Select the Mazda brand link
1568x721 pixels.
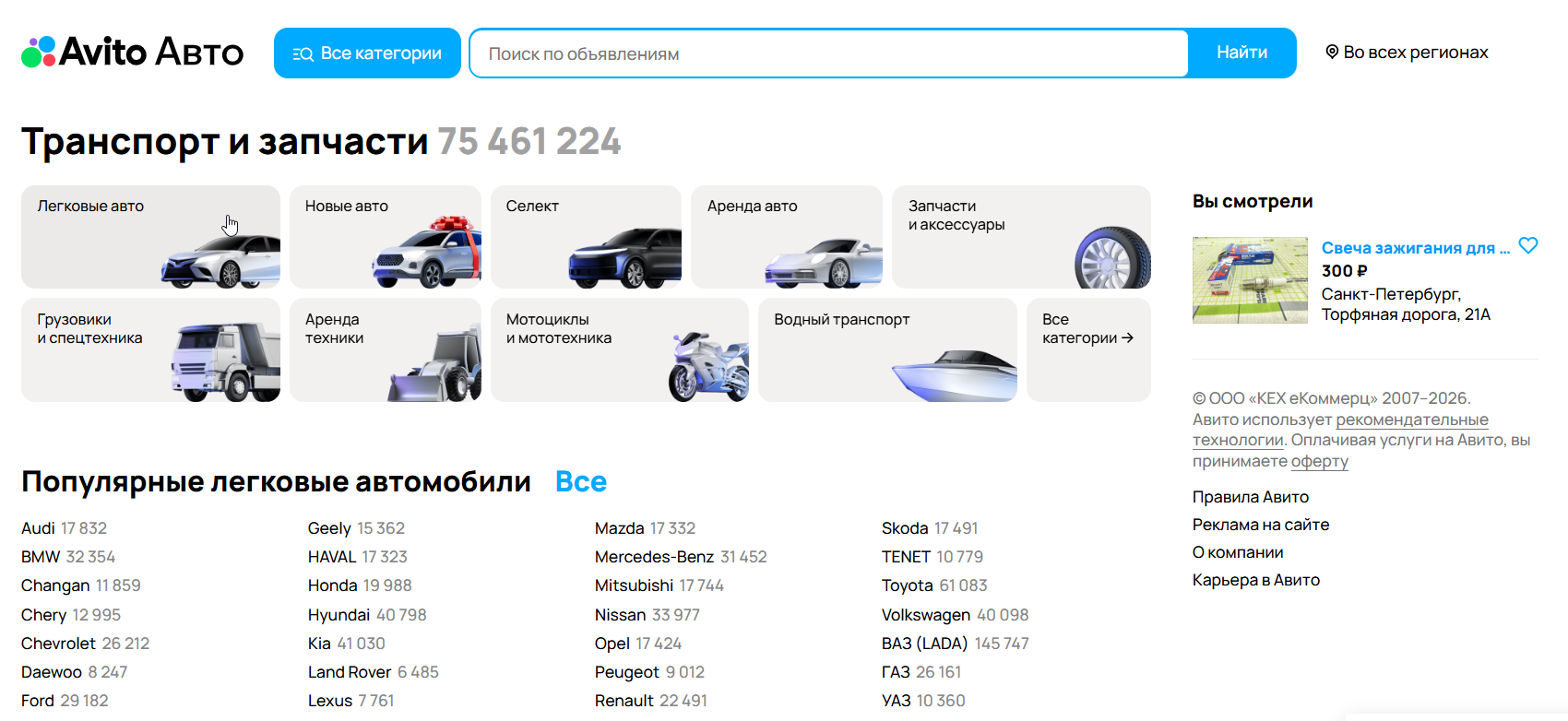click(x=619, y=528)
